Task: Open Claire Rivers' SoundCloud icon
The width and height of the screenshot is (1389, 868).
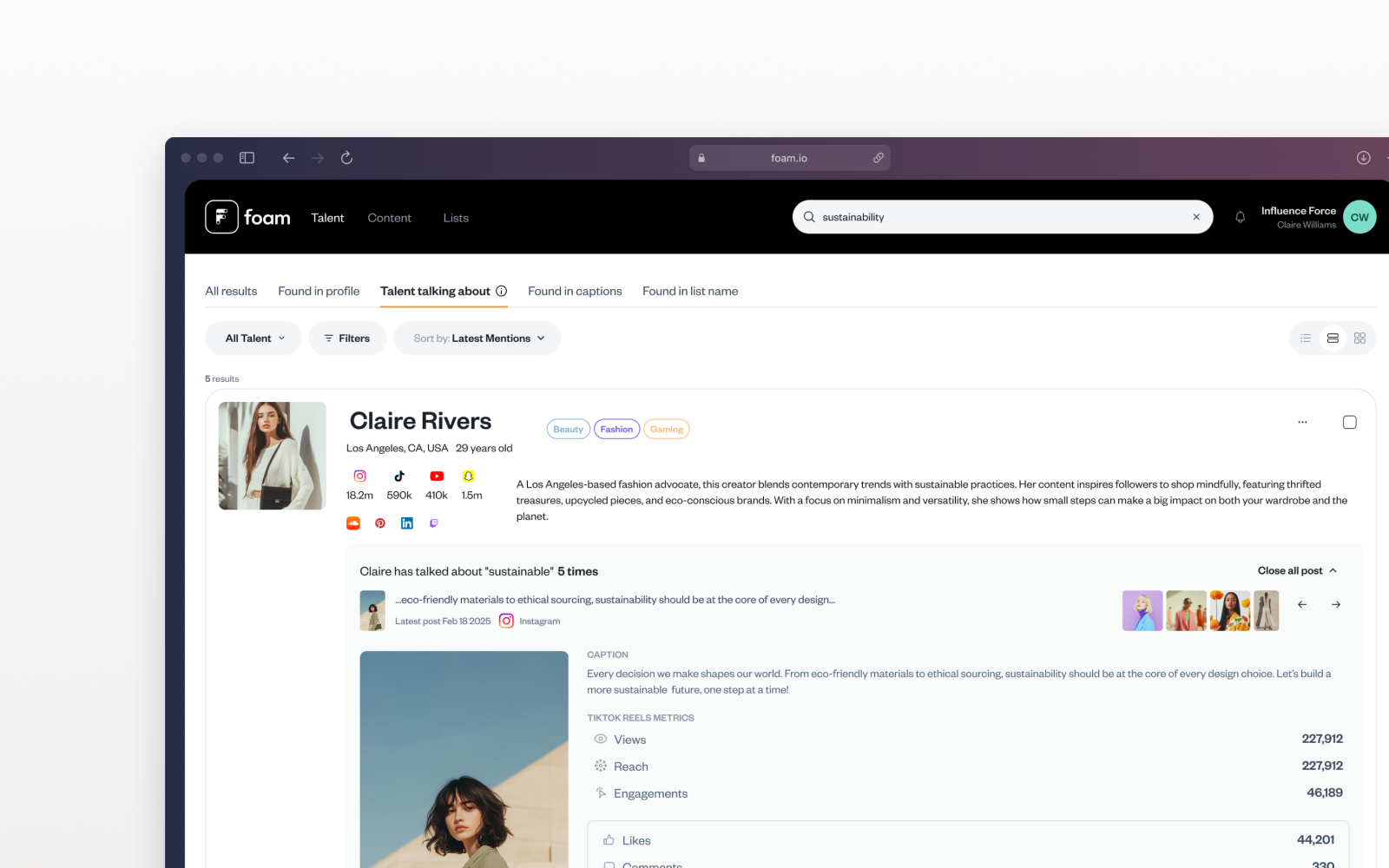Action: click(353, 523)
